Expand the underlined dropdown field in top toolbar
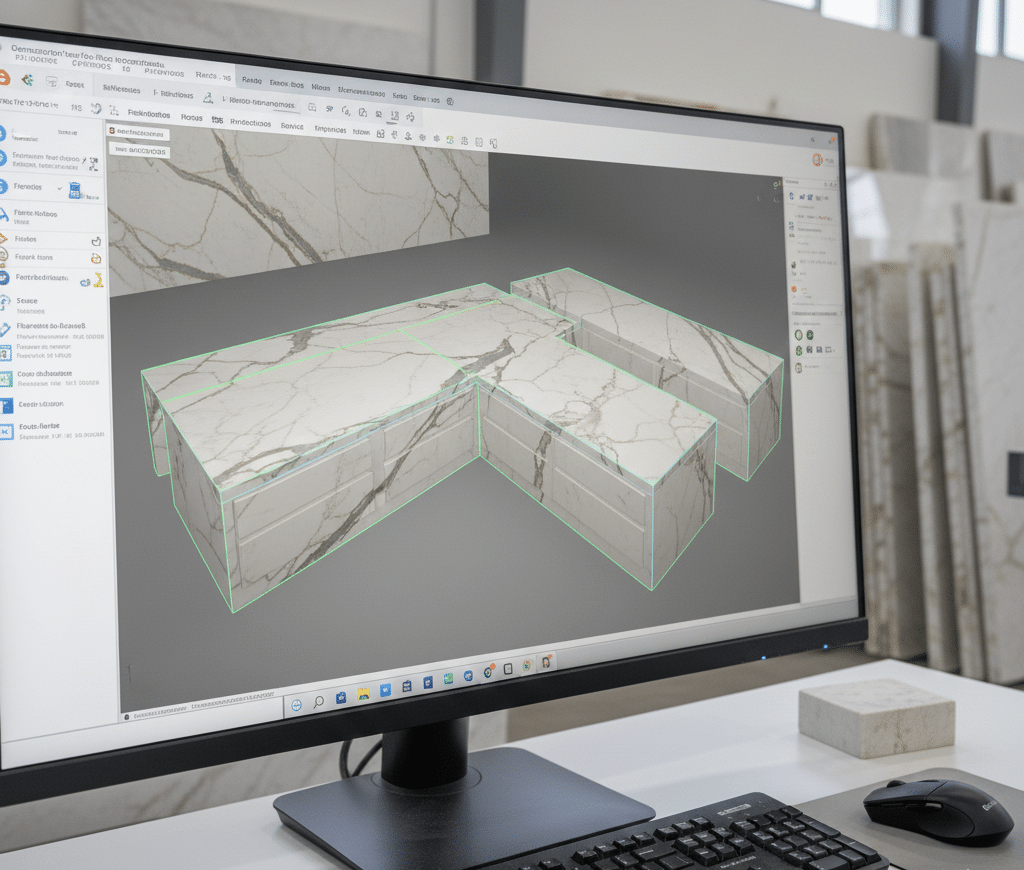 point(263,102)
